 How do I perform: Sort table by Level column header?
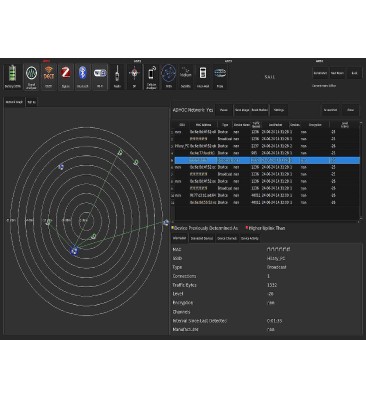pos(344,125)
